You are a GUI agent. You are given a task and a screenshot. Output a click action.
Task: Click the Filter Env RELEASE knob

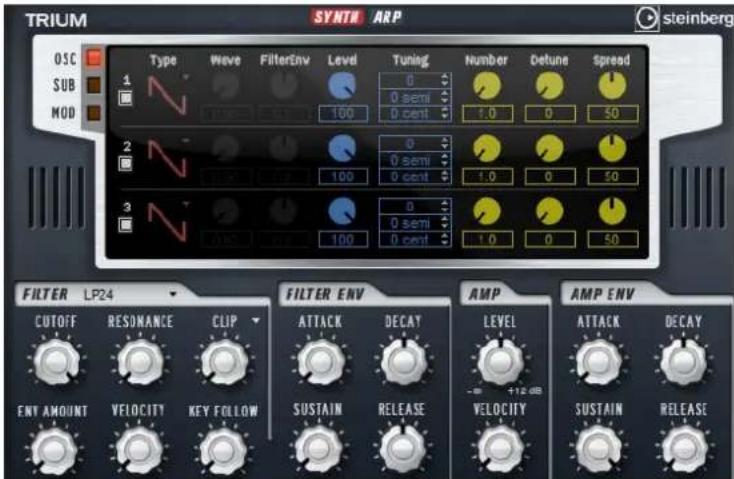tap(403, 449)
